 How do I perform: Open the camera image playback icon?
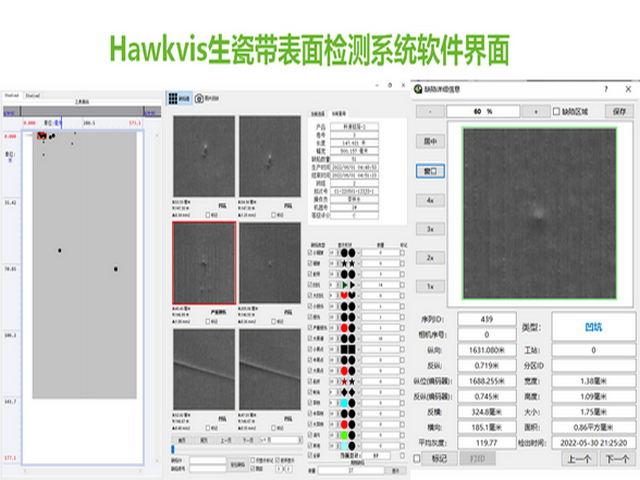199,98
